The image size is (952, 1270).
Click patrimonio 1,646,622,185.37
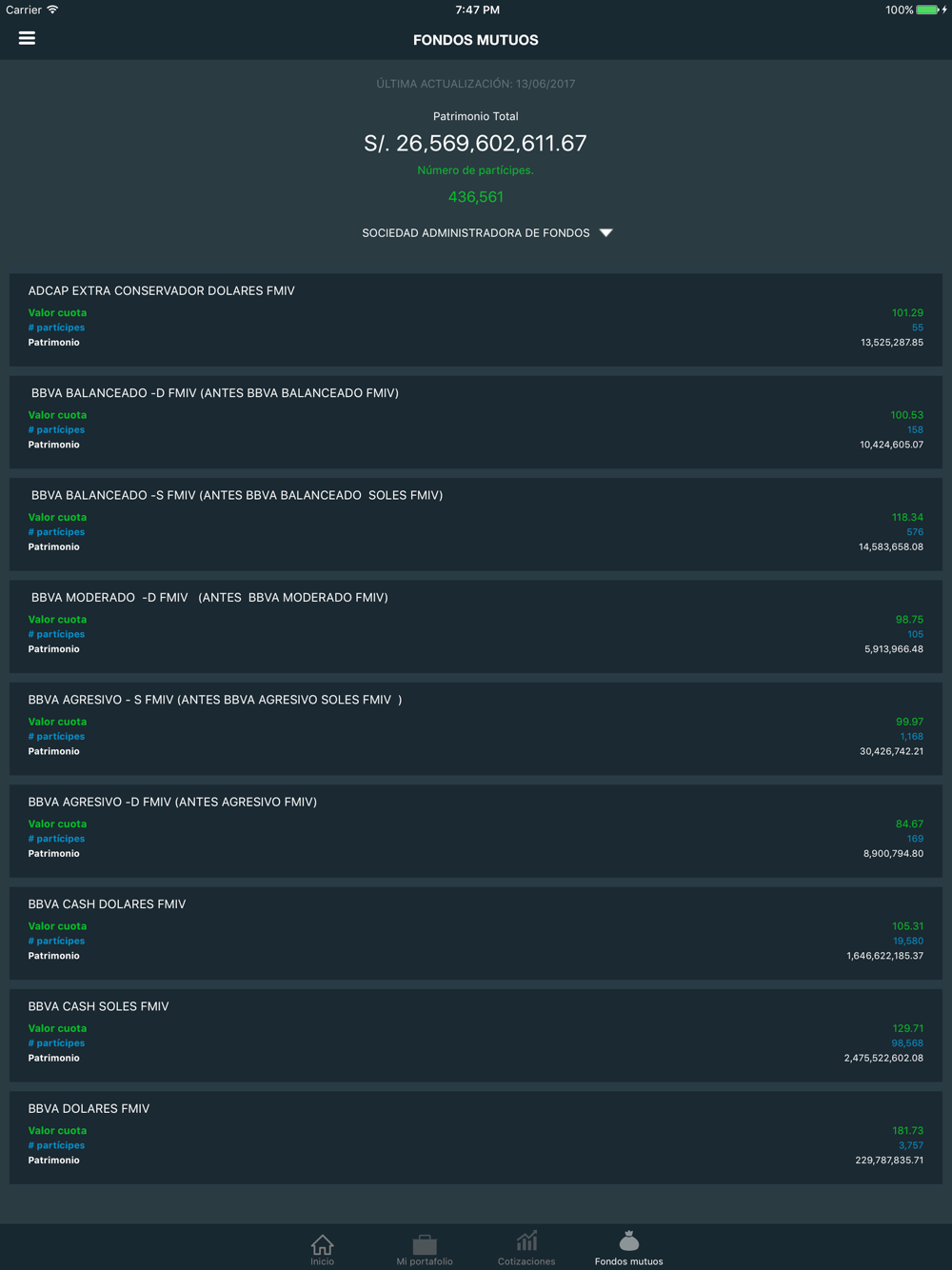click(x=884, y=956)
